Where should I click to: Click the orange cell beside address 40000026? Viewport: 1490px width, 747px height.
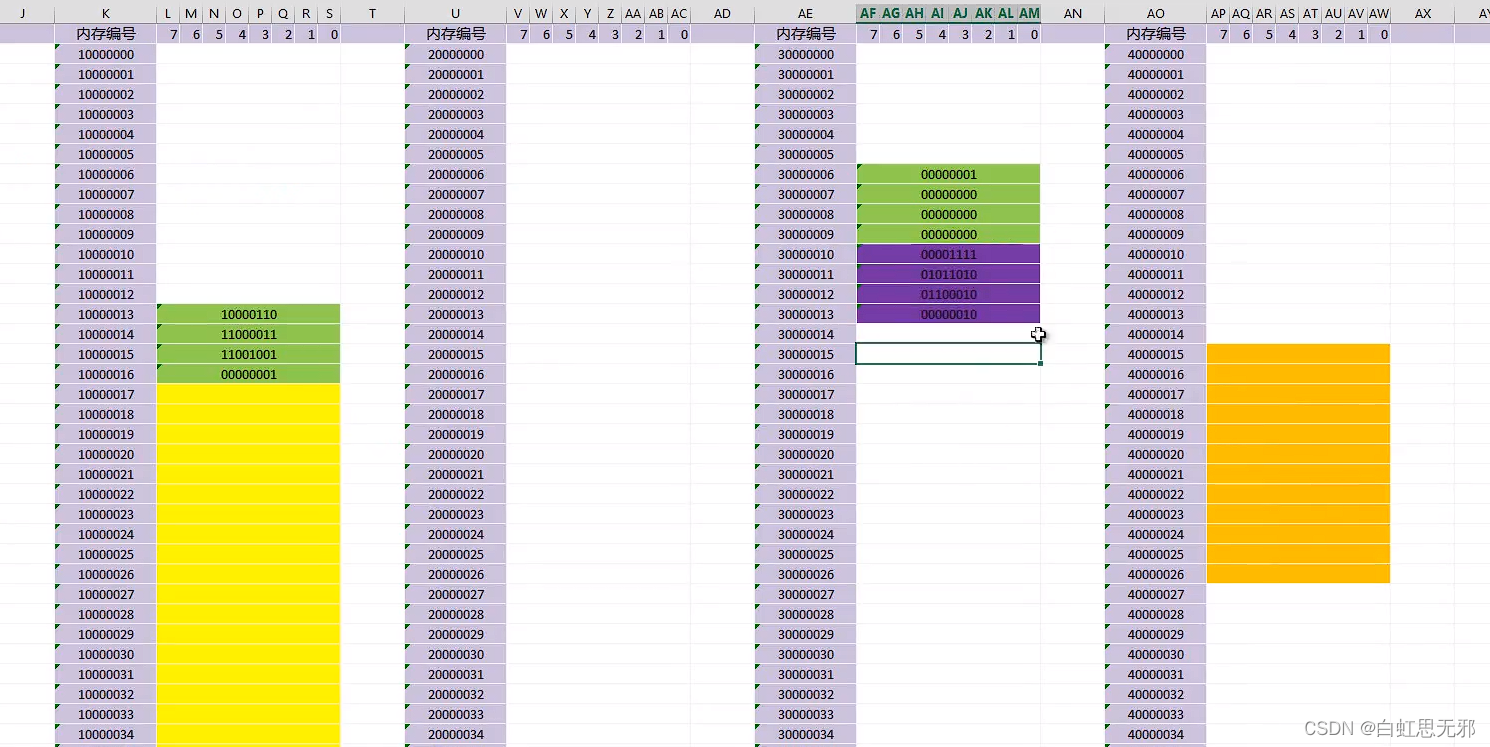tap(1299, 574)
